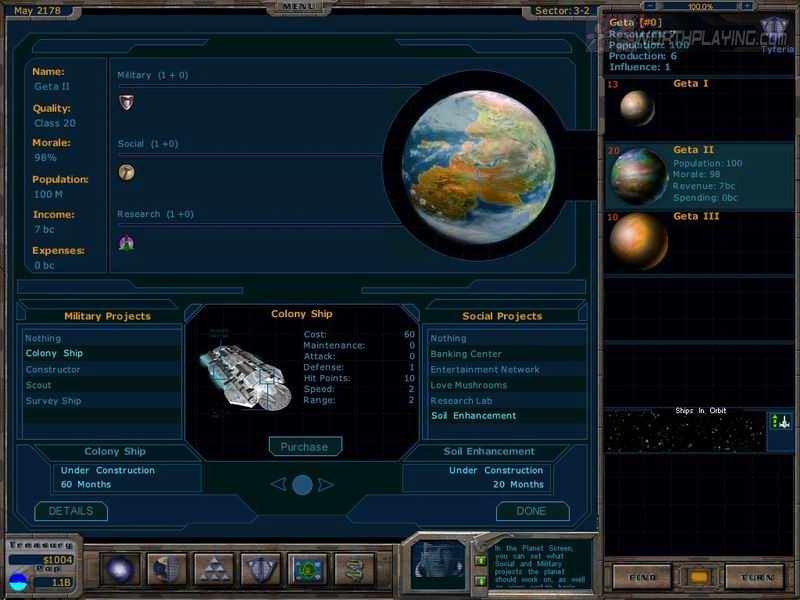Select Constructor in Military Projects list

pyautogui.click(x=53, y=369)
